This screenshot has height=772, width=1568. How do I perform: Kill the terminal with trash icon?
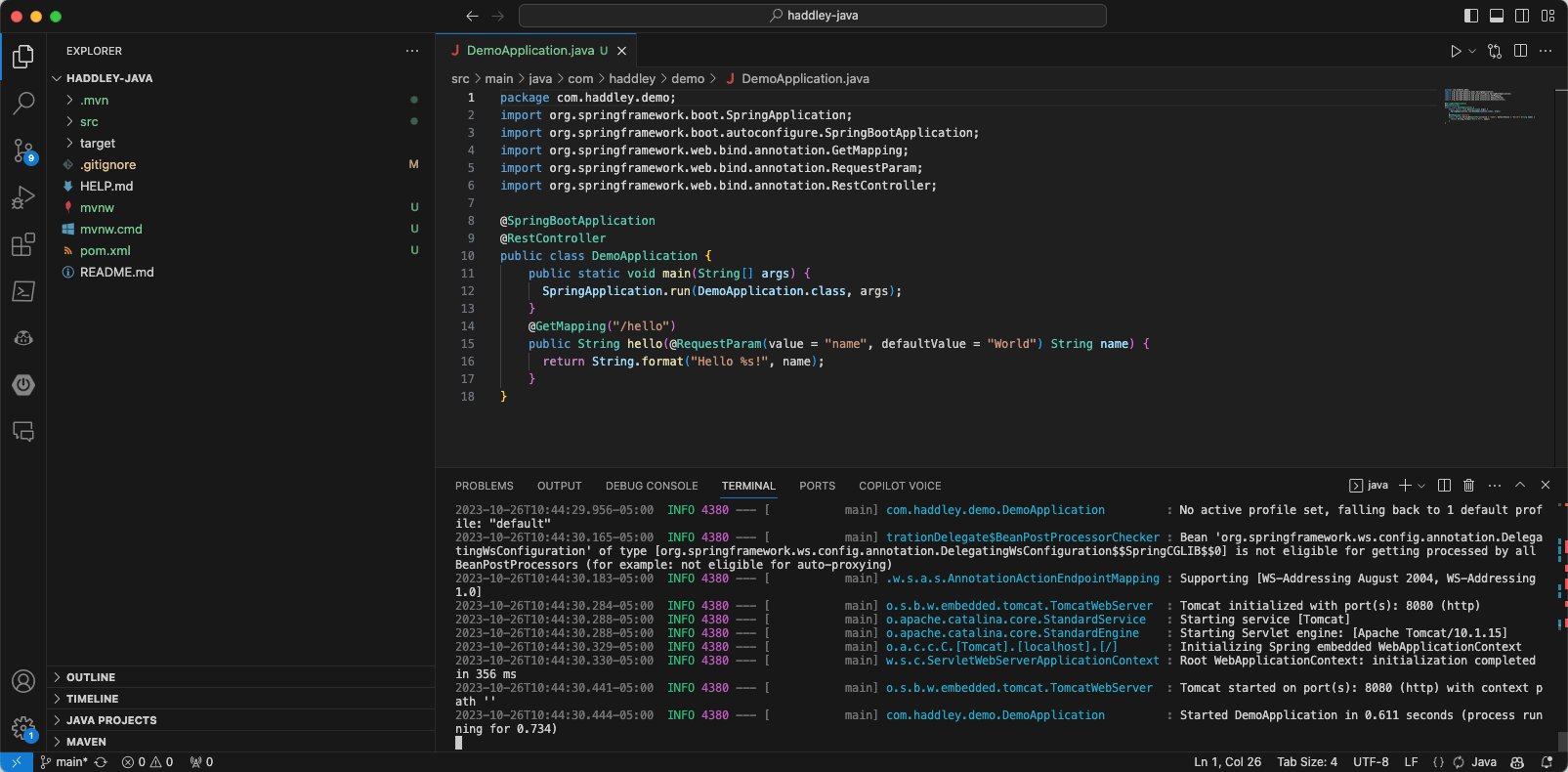pyautogui.click(x=1468, y=486)
